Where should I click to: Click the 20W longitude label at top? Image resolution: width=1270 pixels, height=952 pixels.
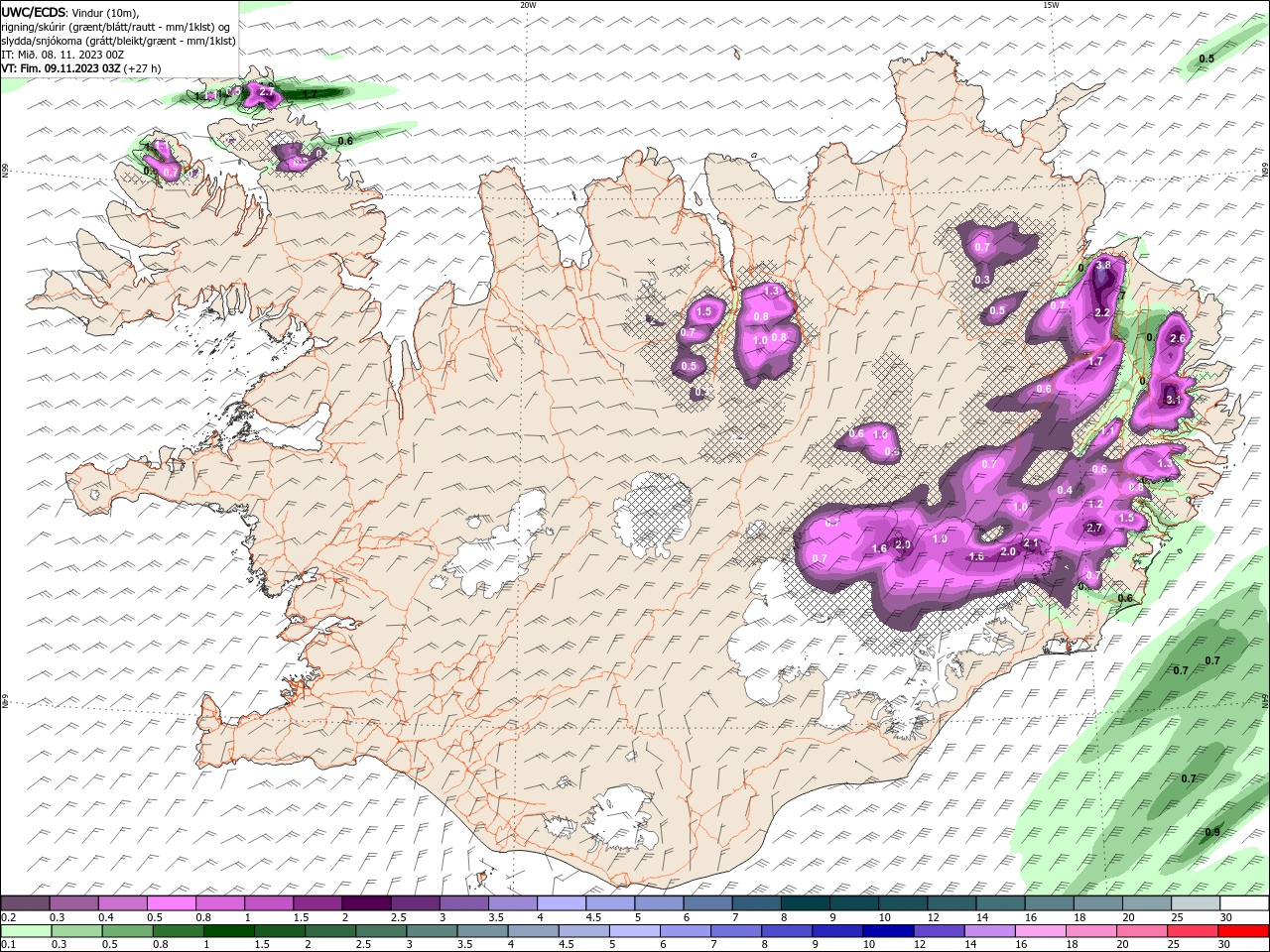[528, 4]
